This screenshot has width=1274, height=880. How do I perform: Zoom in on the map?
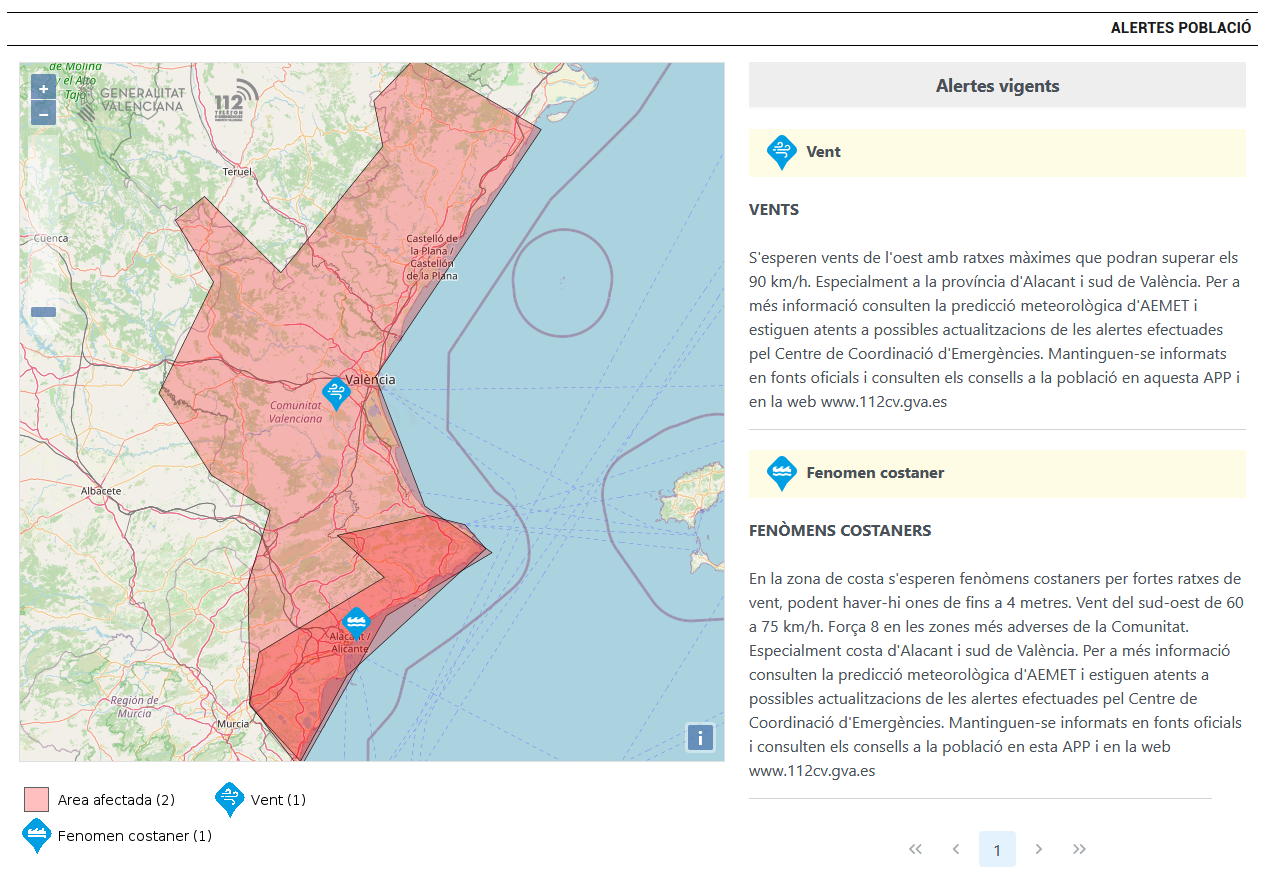pos(43,88)
